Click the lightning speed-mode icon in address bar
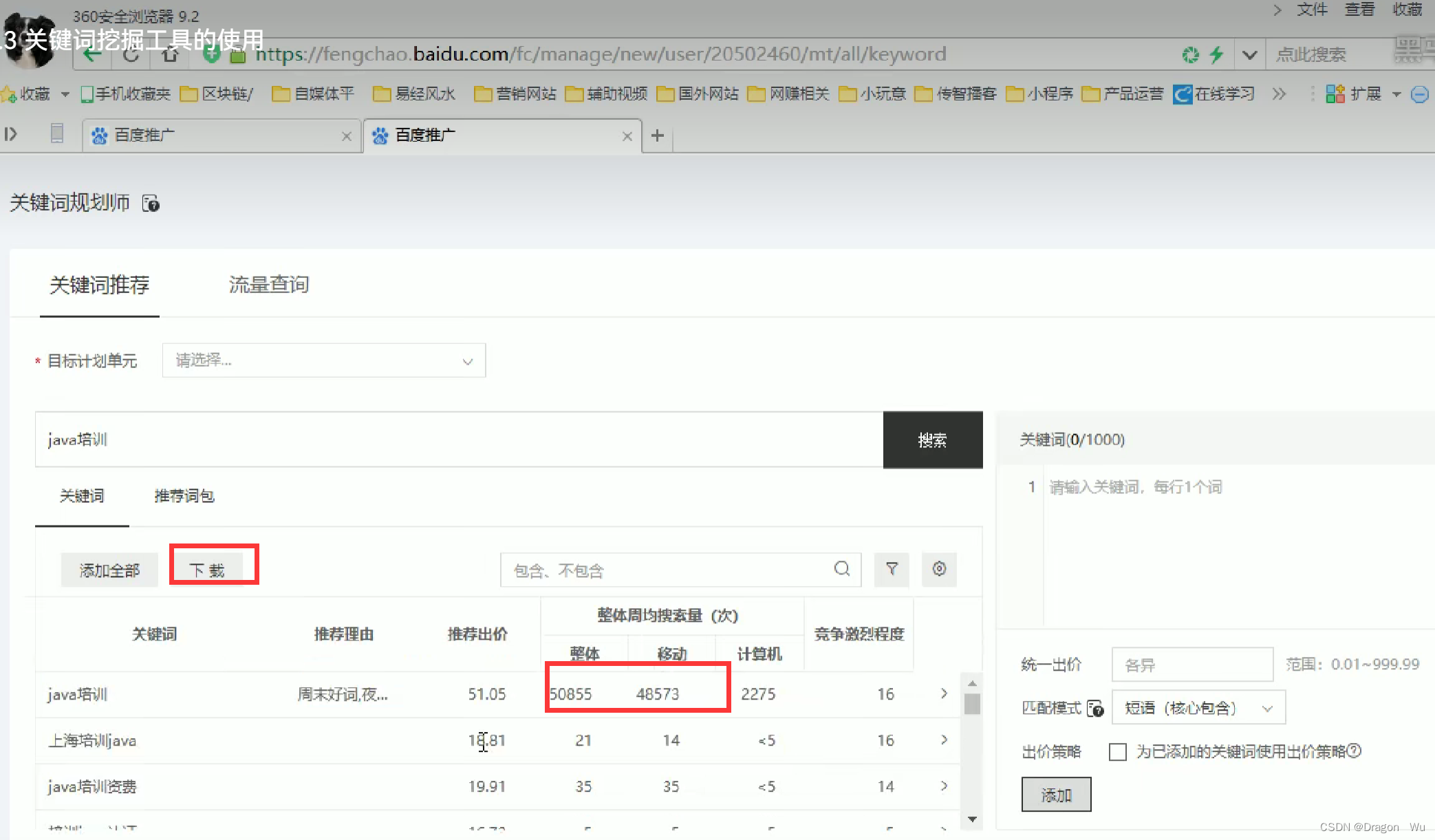The image size is (1435, 840). point(1216,54)
